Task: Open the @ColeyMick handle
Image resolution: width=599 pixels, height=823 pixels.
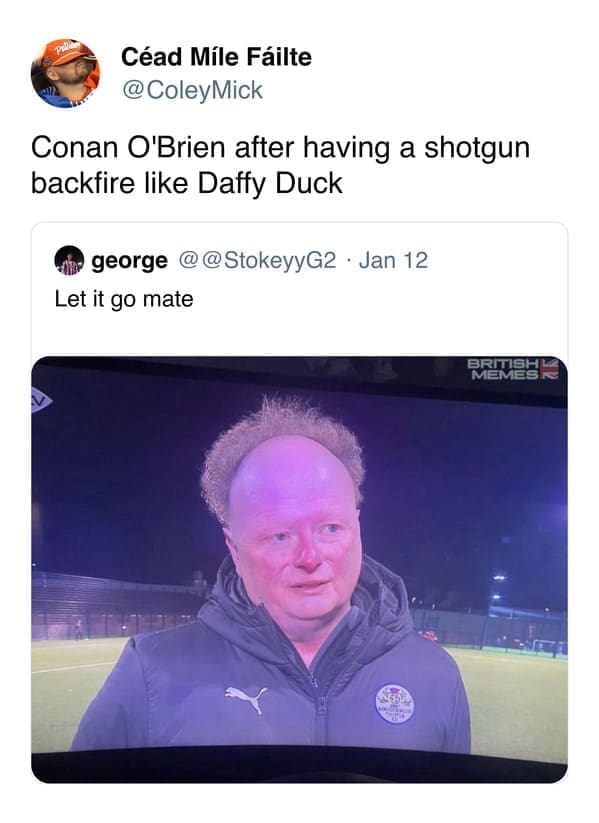Action: pos(192,90)
